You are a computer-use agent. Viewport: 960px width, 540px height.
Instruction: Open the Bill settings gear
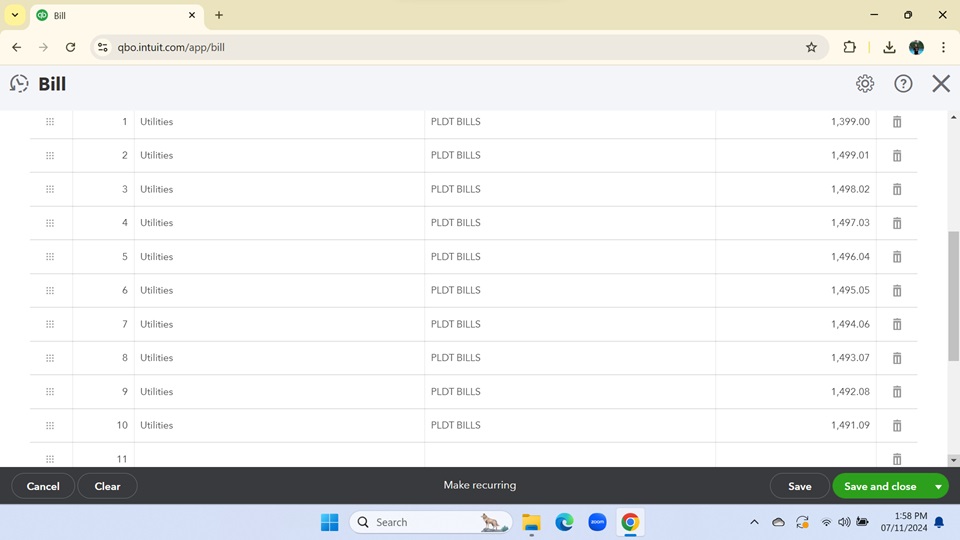[x=864, y=83]
